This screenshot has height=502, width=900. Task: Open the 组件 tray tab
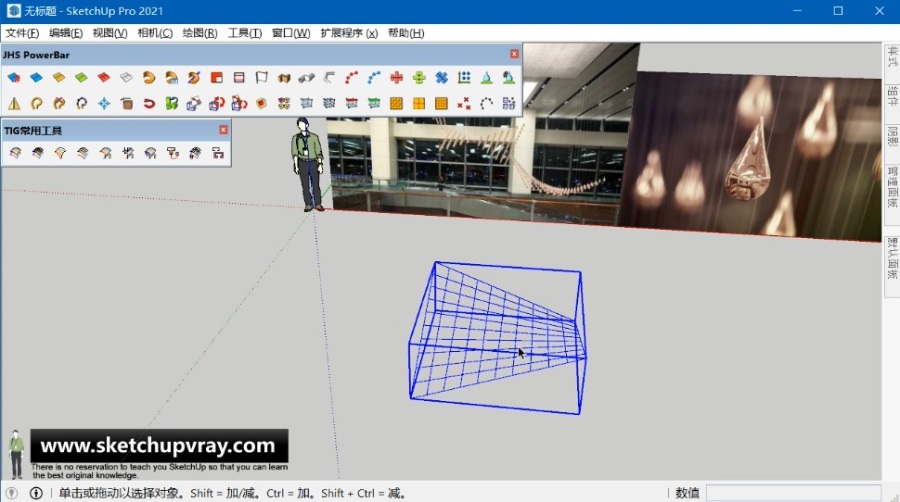click(x=892, y=96)
